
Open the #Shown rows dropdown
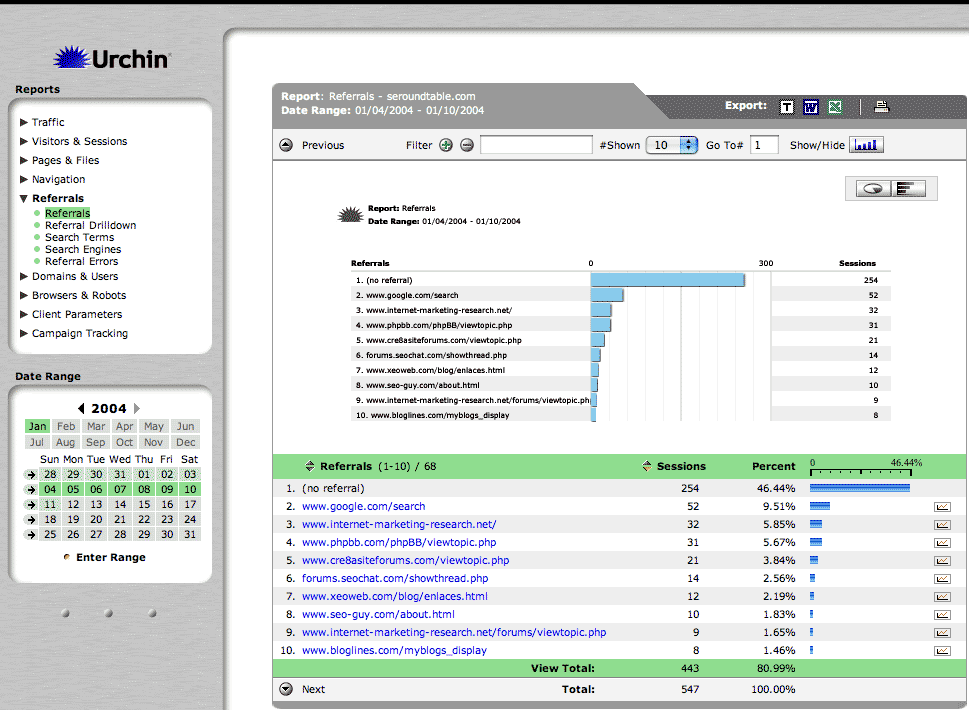coord(672,145)
